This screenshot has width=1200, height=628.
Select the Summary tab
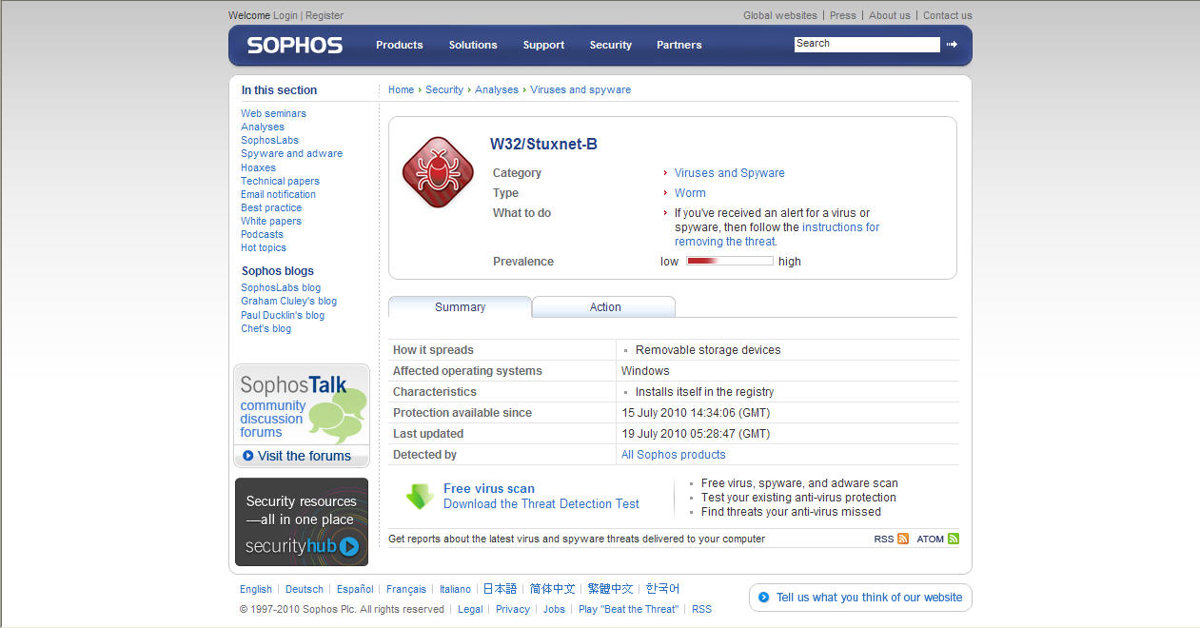(460, 307)
